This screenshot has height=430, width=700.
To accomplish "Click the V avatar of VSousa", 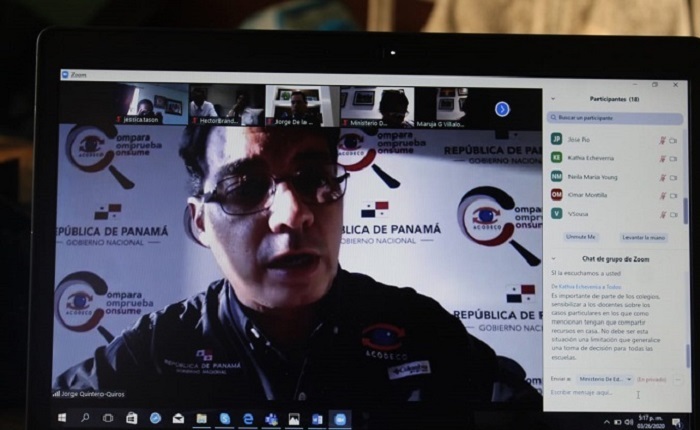I will coord(556,213).
